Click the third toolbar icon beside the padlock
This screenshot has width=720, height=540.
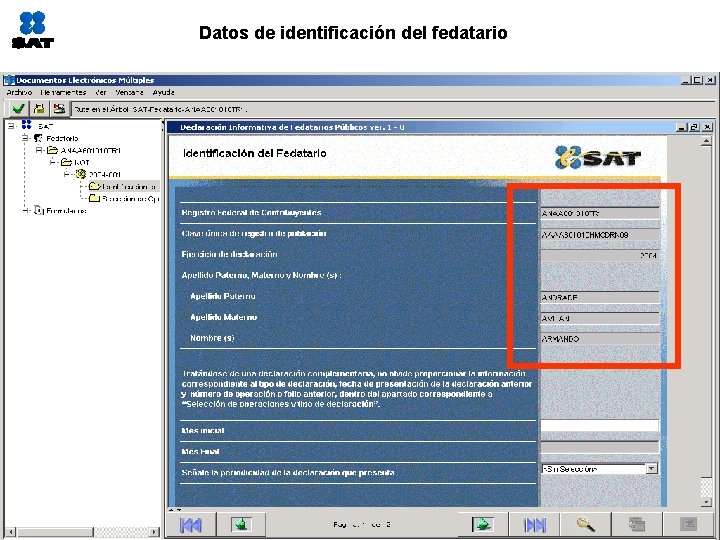point(59,109)
